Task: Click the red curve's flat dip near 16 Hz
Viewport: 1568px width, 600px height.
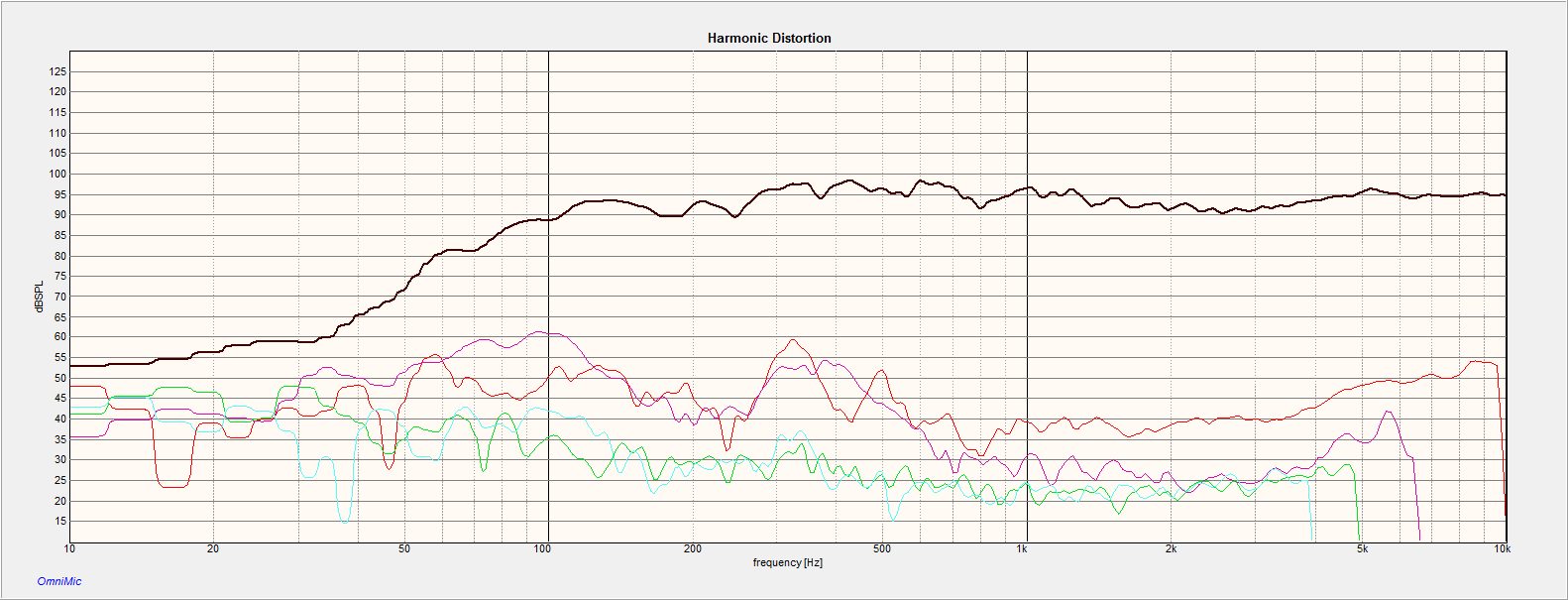Action: [x=172, y=486]
